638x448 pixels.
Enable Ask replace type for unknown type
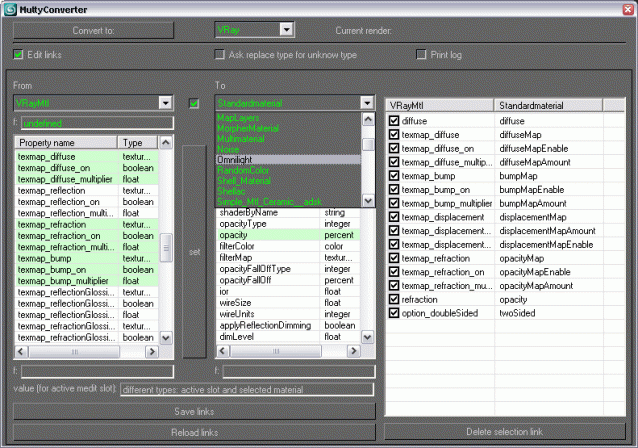click(x=220, y=55)
